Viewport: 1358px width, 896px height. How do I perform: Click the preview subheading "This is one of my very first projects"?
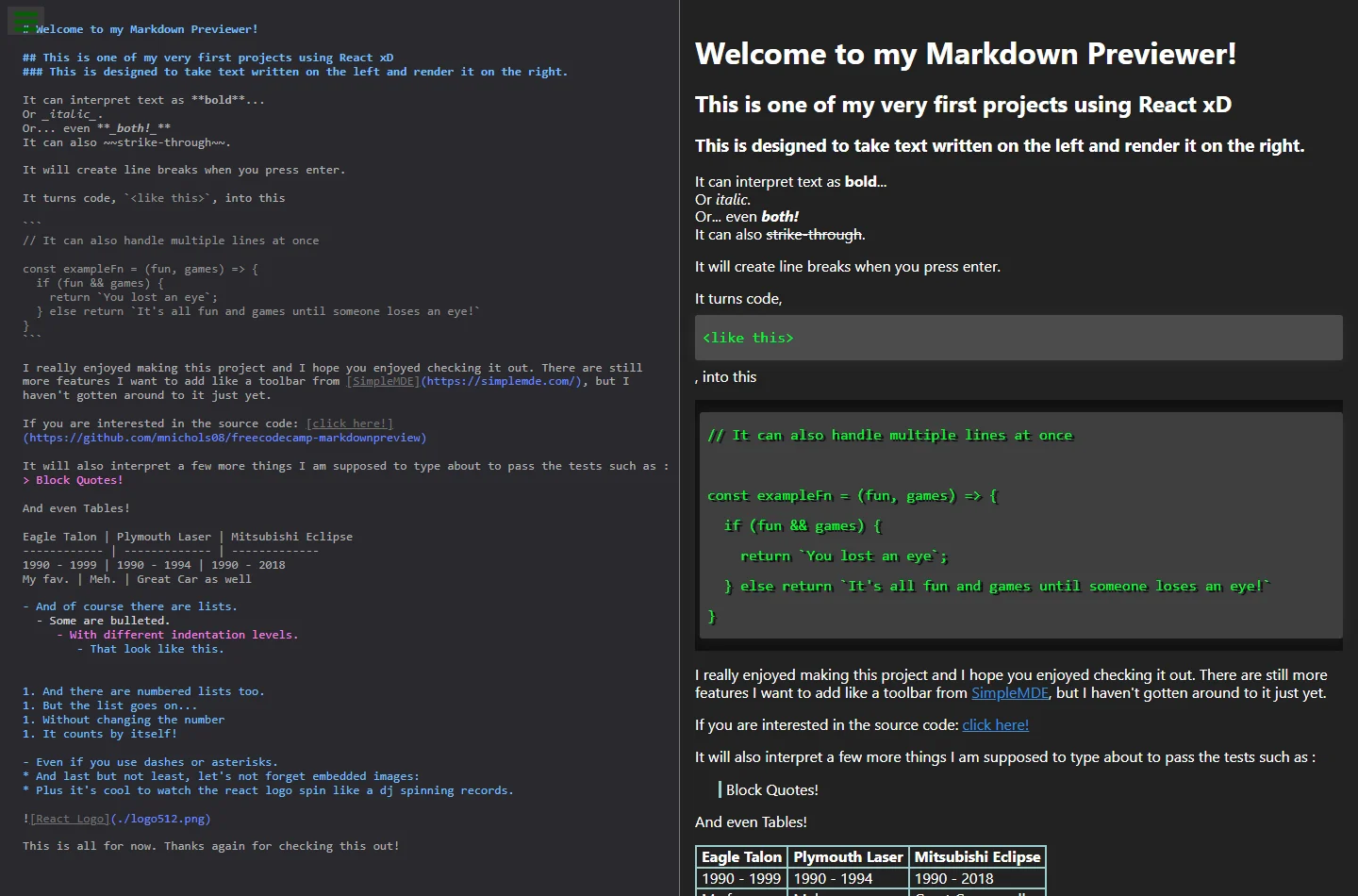click(x=963, y=106)
